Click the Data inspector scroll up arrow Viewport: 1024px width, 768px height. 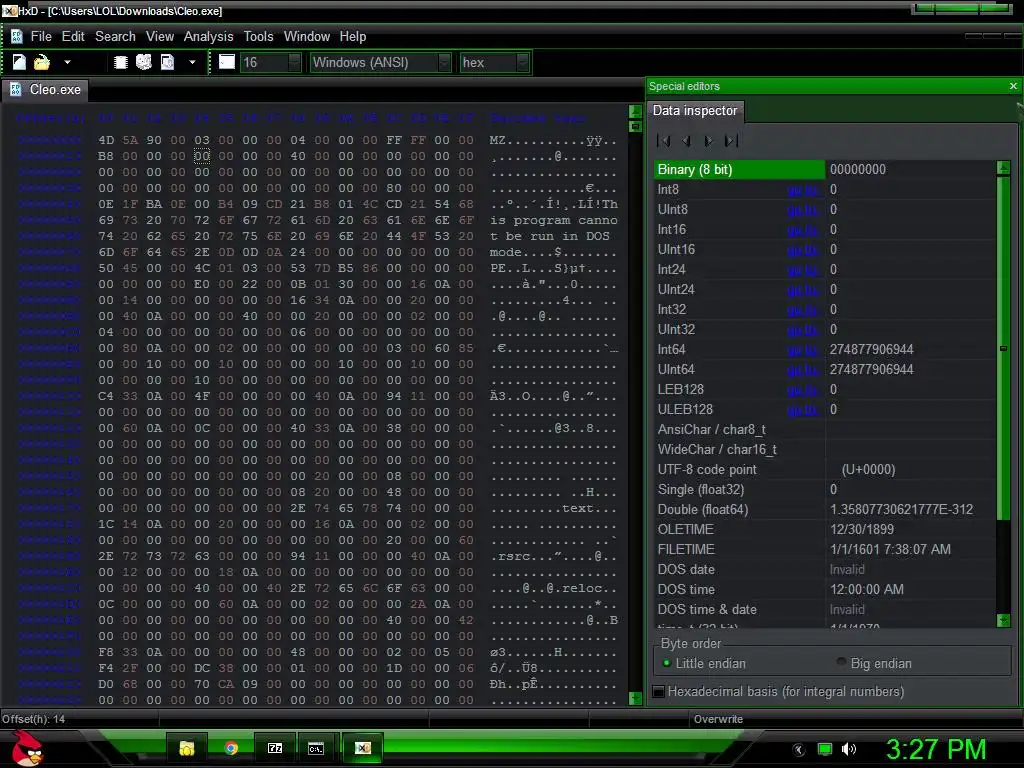[x=1004, y=168]
